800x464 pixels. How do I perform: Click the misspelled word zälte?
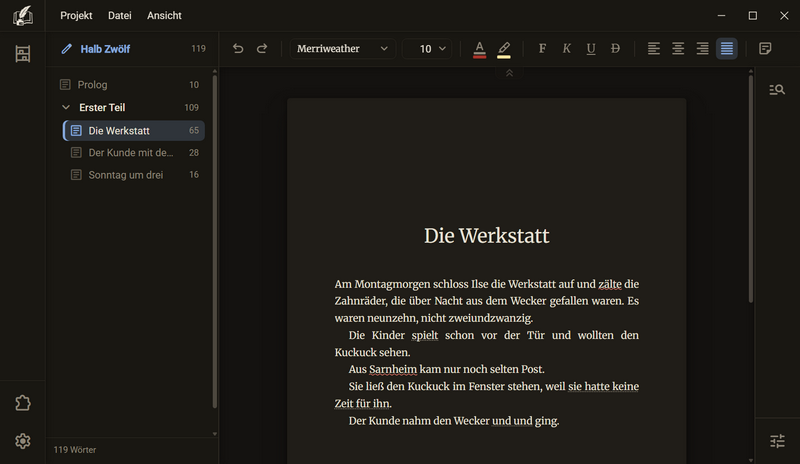[x=610, y=284]
